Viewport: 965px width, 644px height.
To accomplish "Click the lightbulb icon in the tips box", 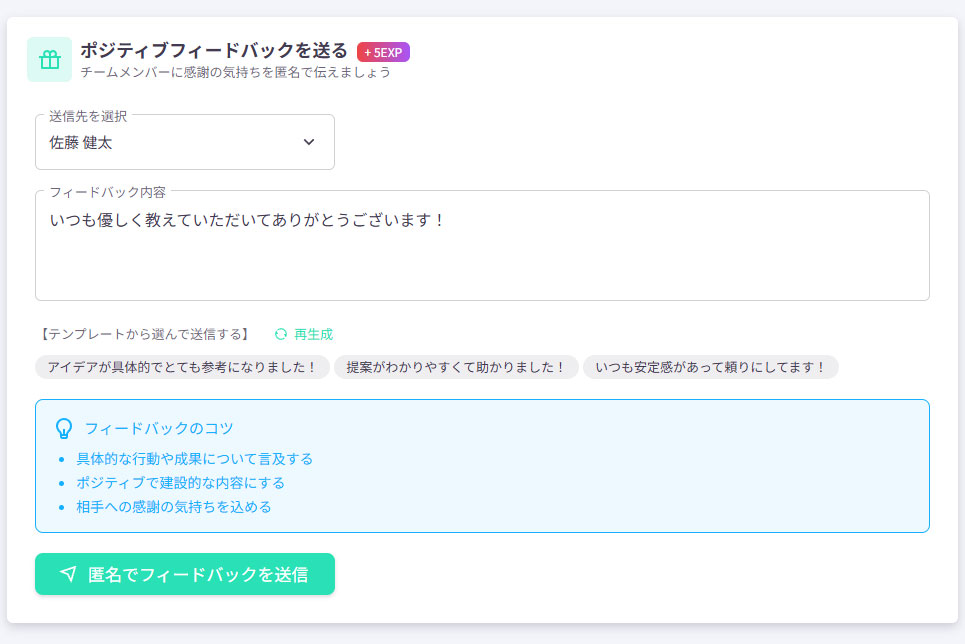I will [x=64, y=429].
